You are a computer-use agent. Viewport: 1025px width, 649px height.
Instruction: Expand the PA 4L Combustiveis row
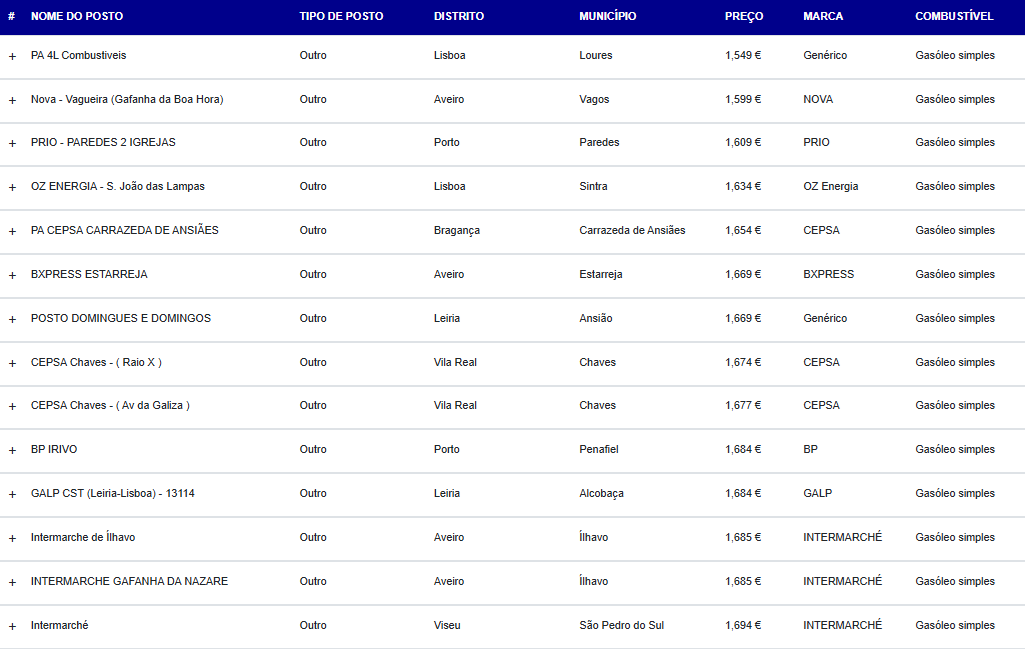pyautogui.click(x=12, y=56)
